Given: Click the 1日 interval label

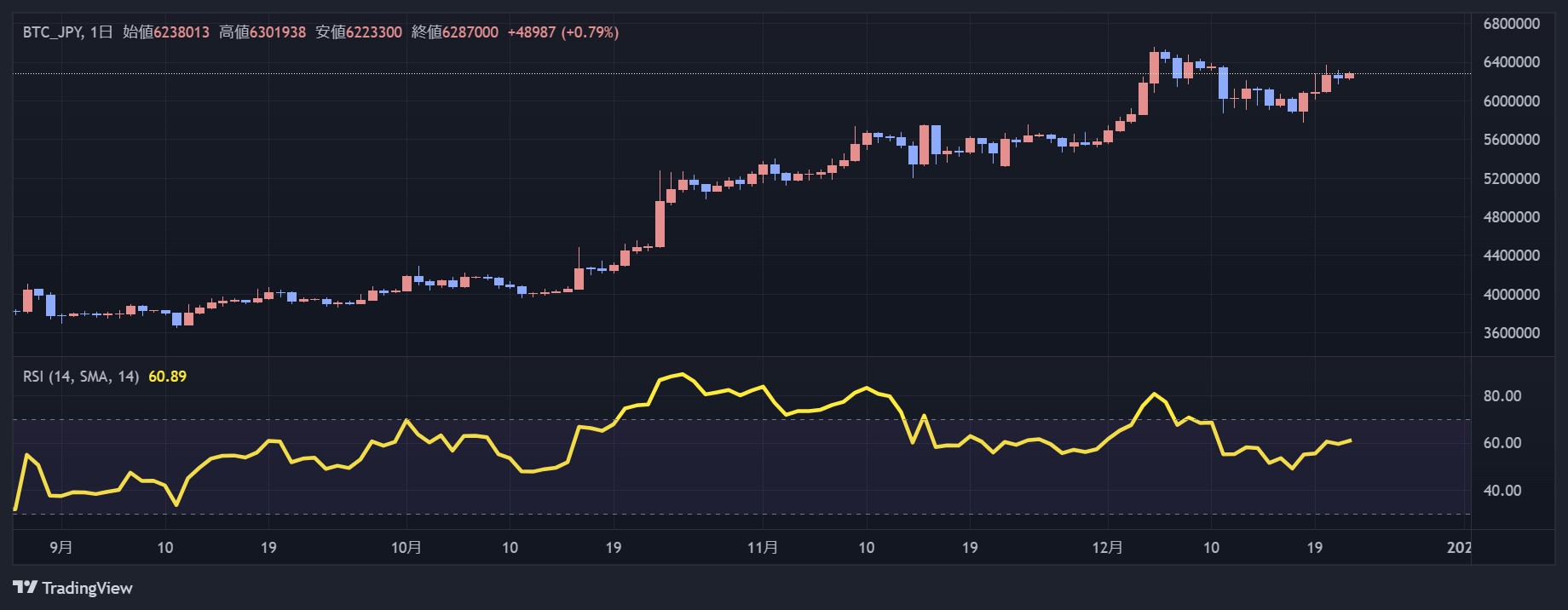Looking at the screenshot, I should click(x=101, y=32).
